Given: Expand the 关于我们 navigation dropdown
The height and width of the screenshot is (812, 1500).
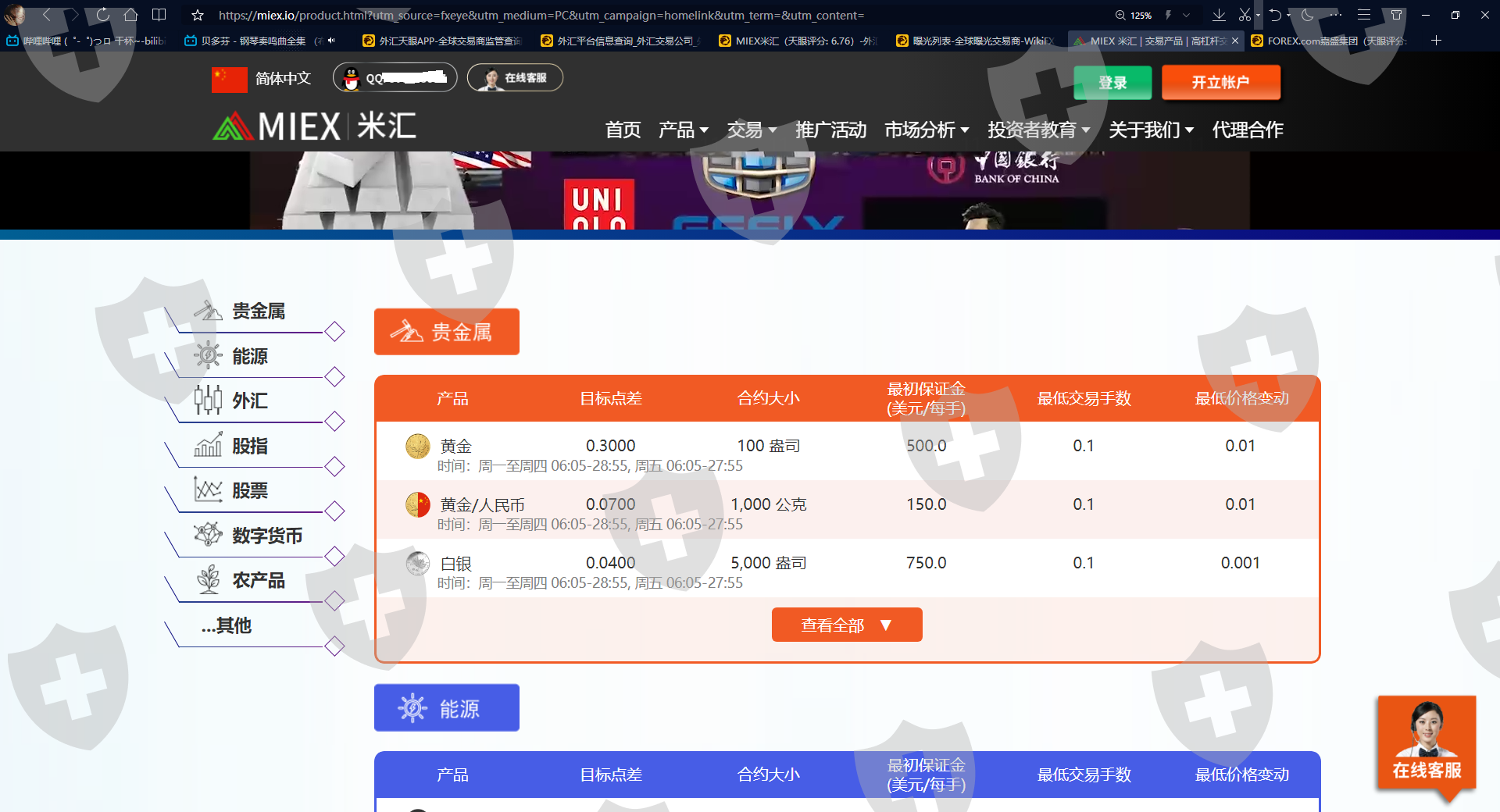Looking at the screenshot, I should (x=1152, y=130).
